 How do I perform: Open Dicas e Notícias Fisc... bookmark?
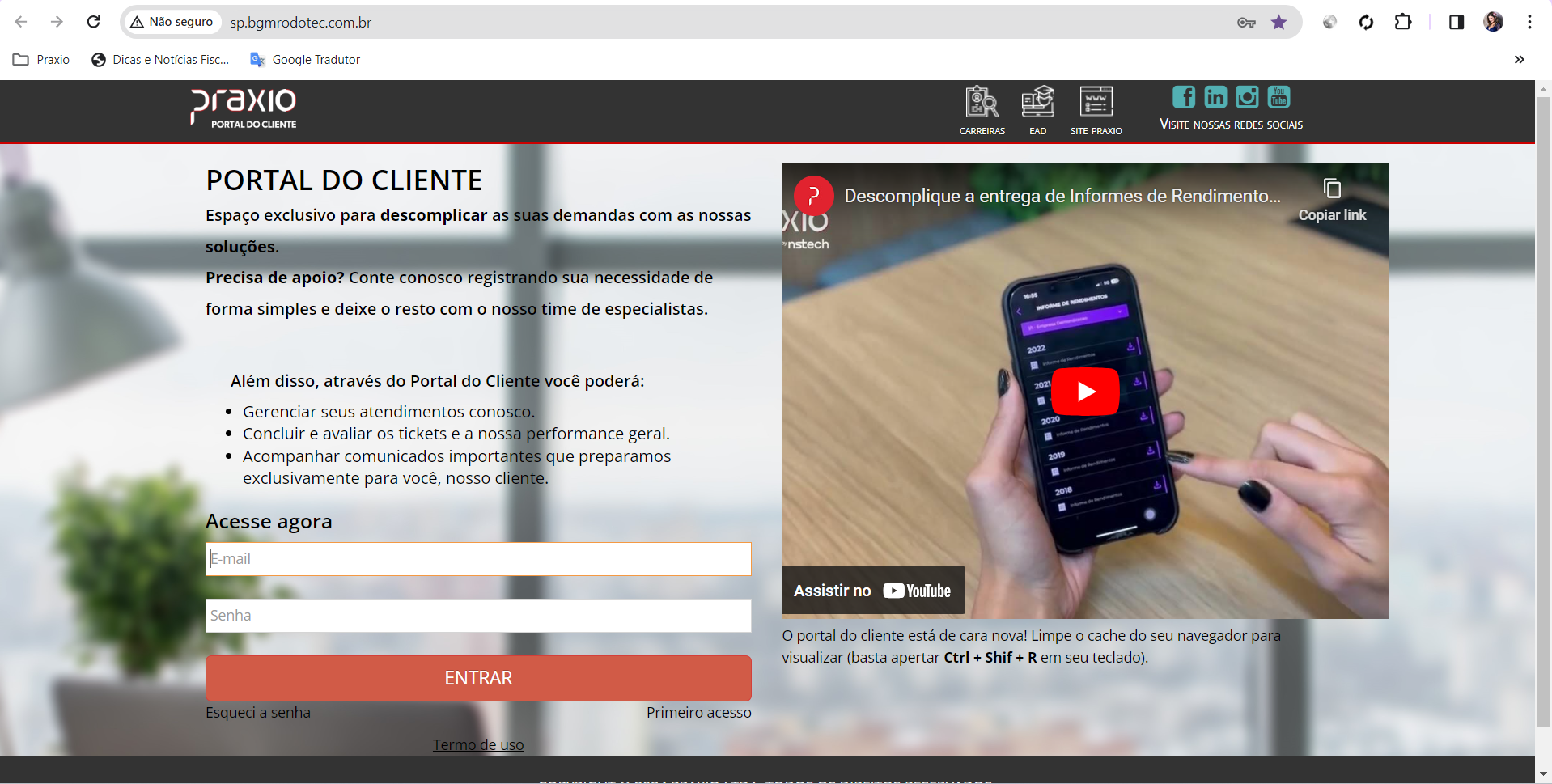[x=160, y=60]
